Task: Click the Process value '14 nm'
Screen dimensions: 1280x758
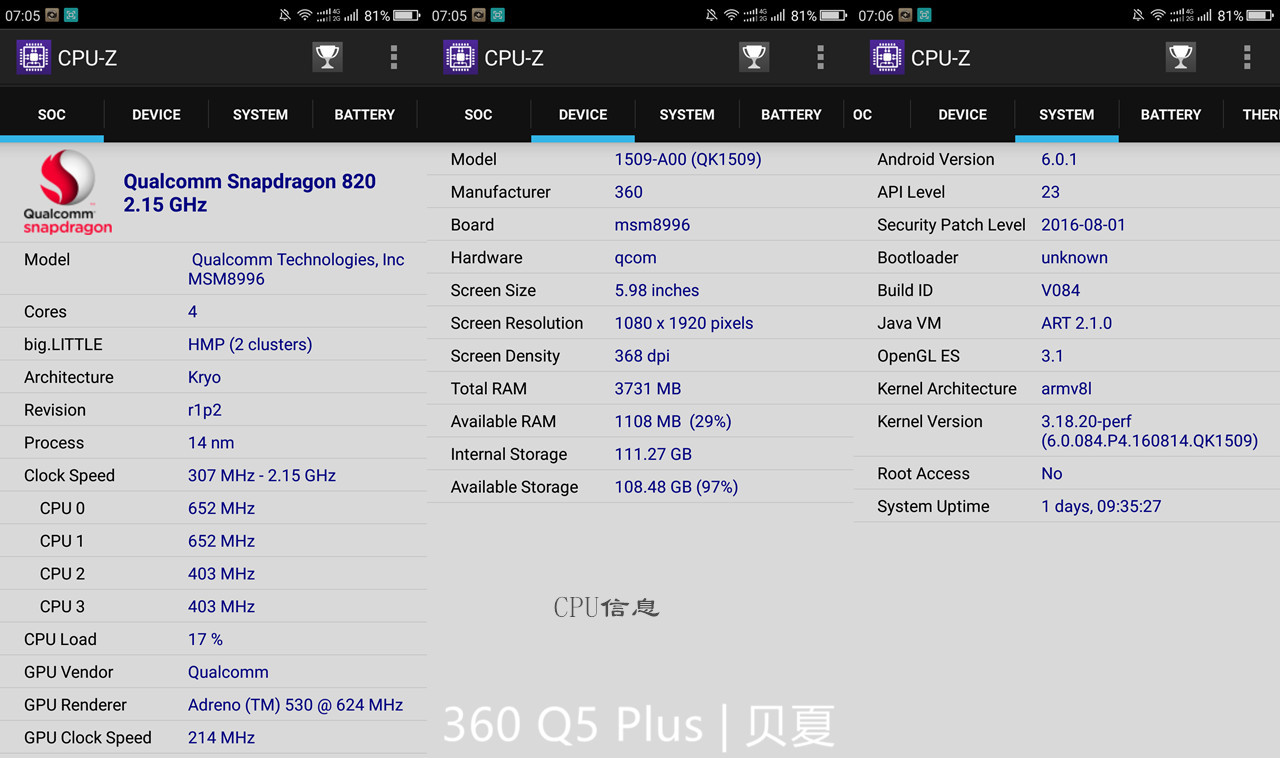Action: (x=211, y=443)
